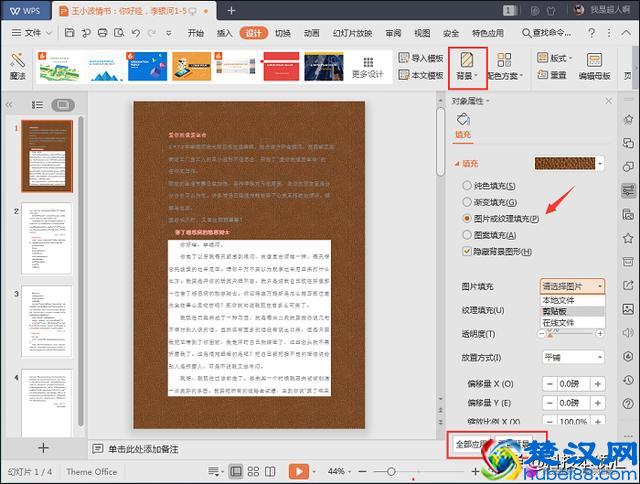
Task: Click the print icon in quick toolbar
Action: pos(102,33)
